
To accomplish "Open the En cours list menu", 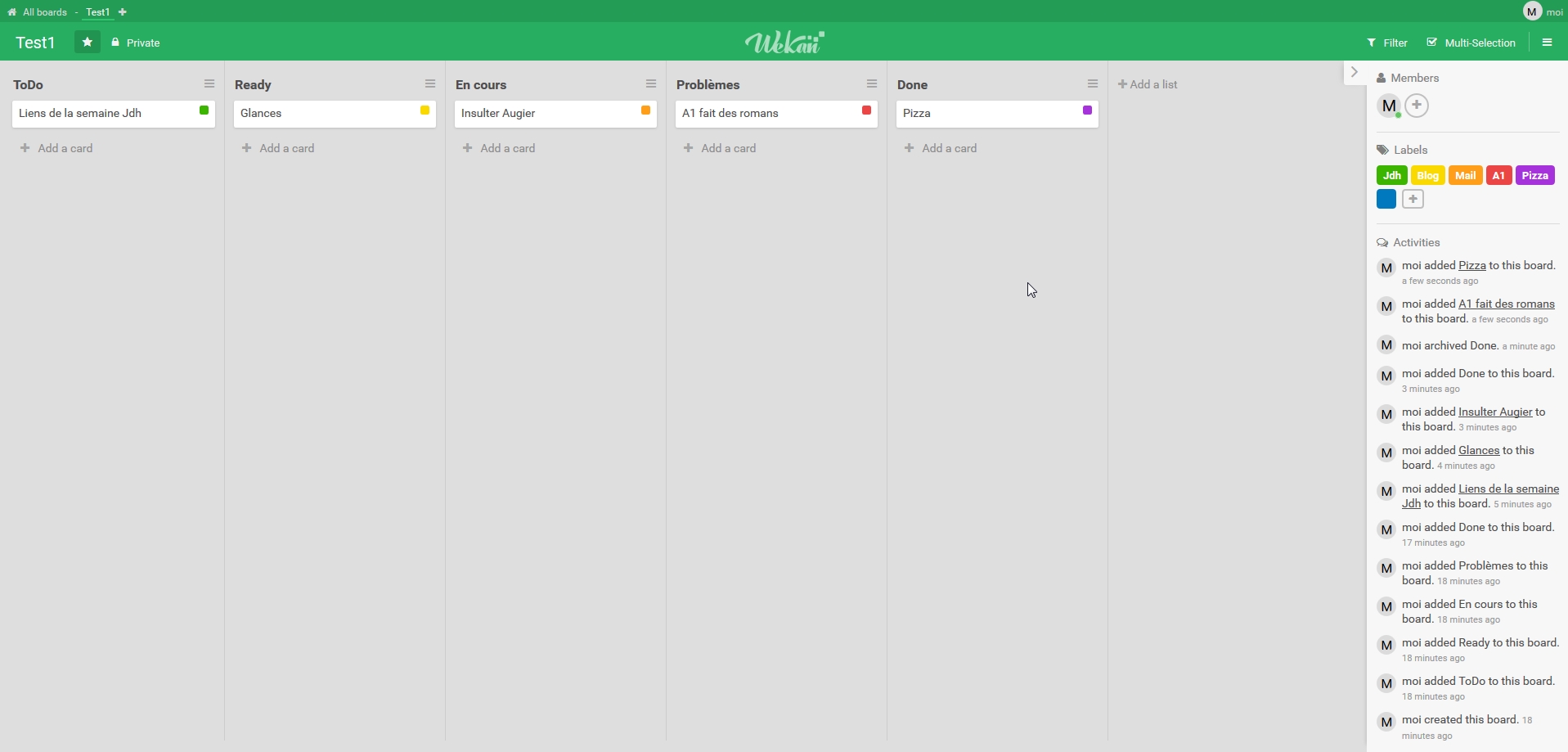I will [651, 84].
